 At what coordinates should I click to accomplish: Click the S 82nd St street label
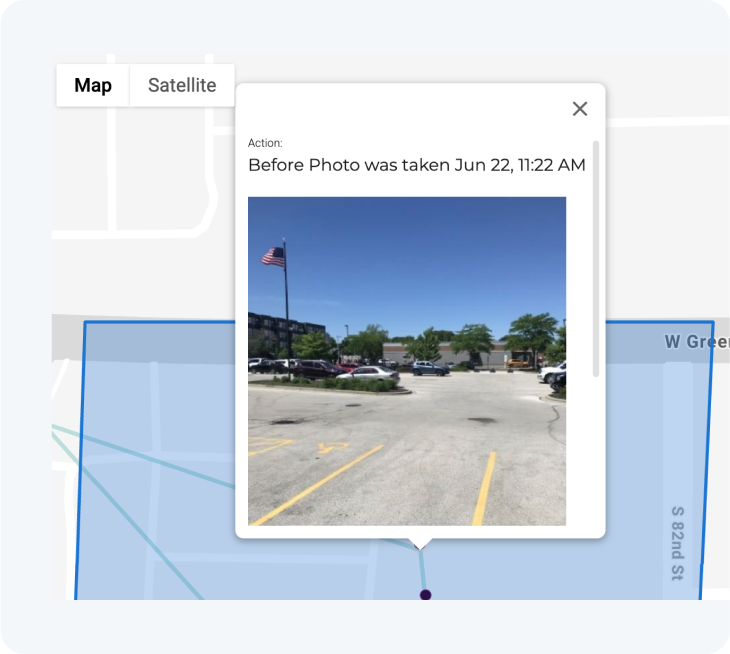677,543
